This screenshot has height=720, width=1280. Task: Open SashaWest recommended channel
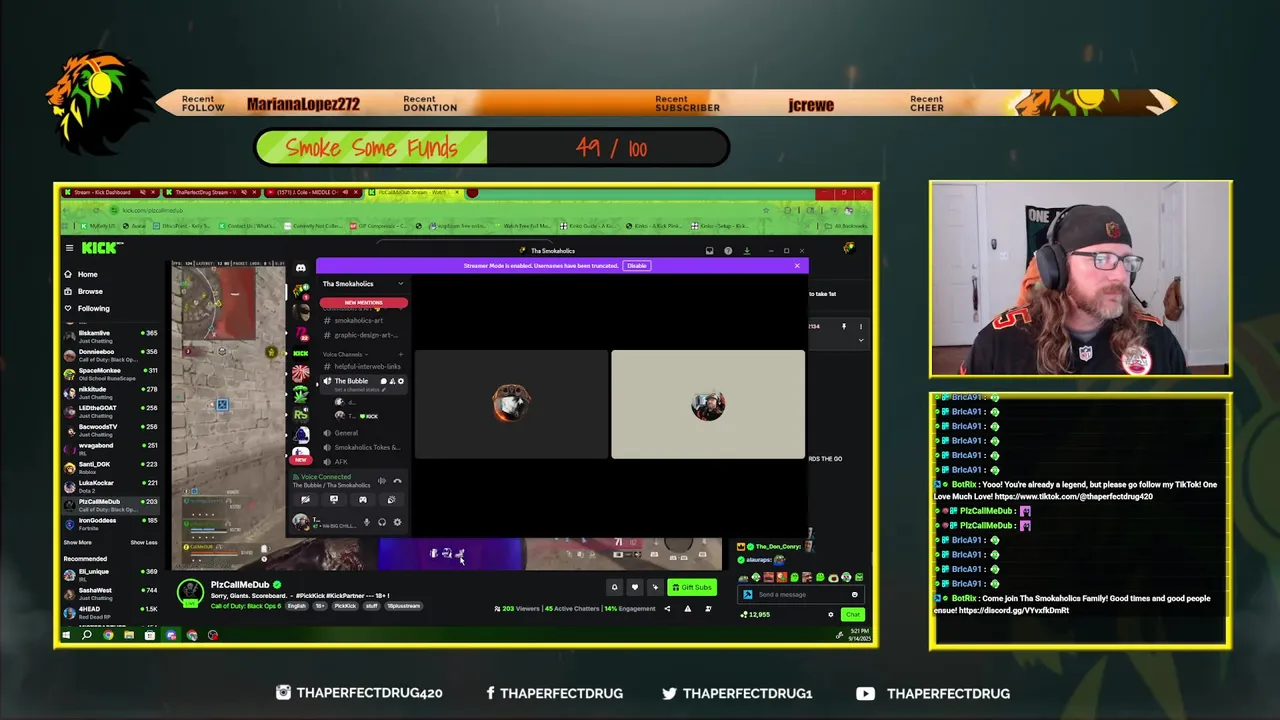point(112,594)
